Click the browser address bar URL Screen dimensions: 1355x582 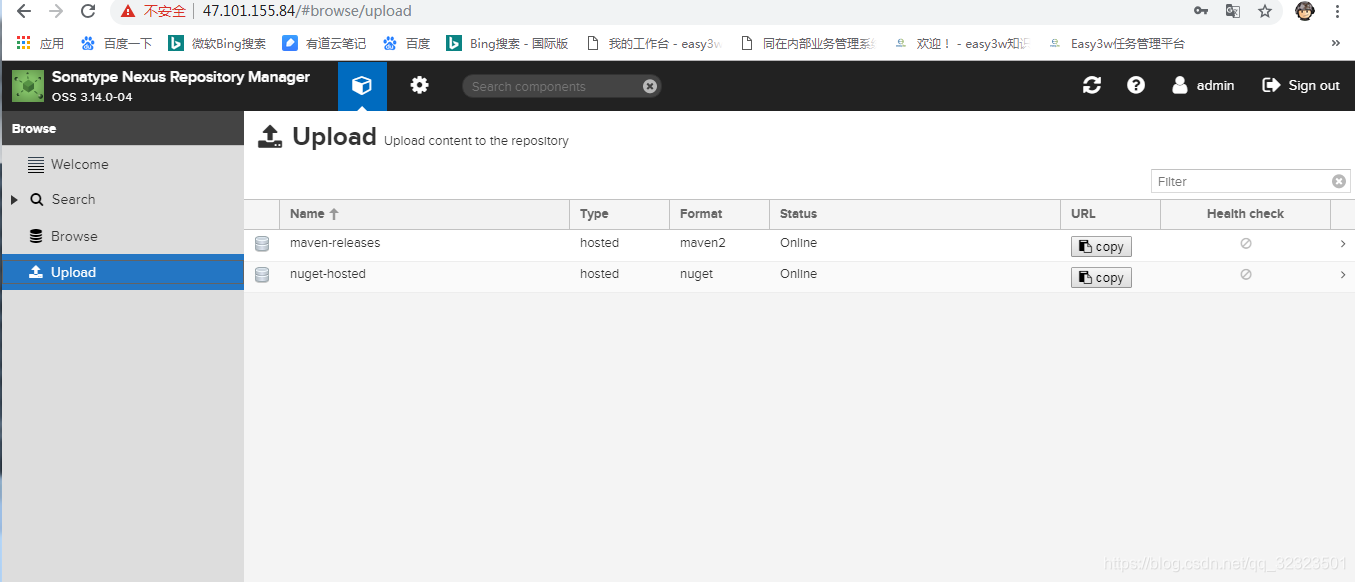[x=307, y=11]
